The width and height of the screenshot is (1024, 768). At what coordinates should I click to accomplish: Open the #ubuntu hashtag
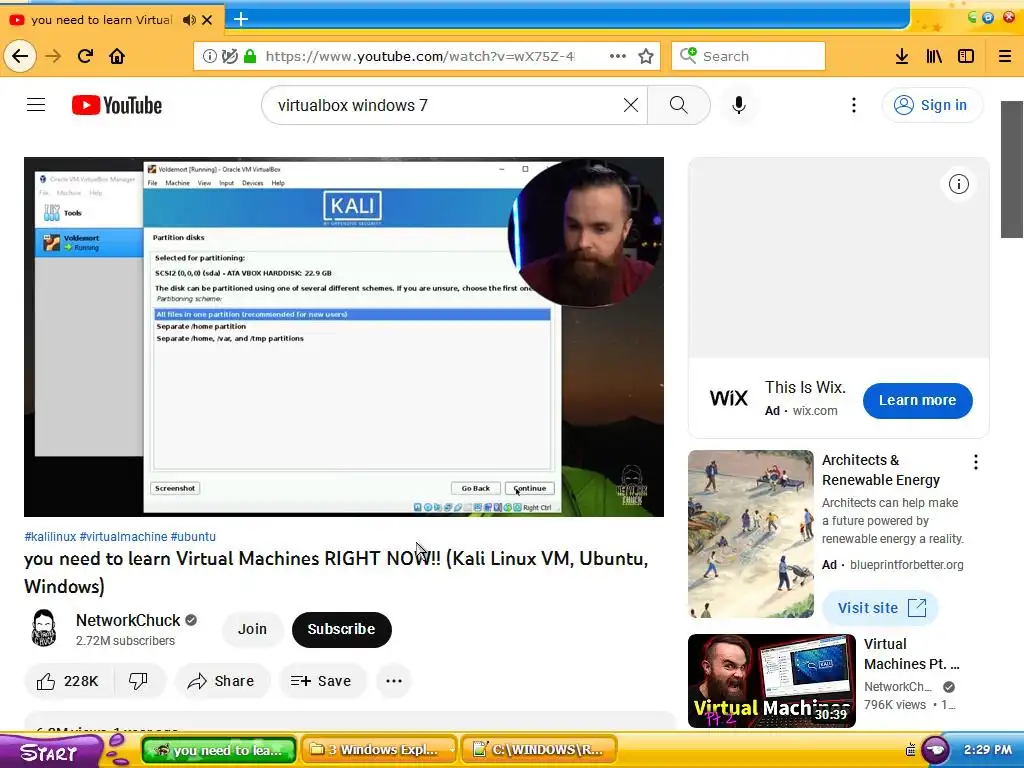click(193, 536)
